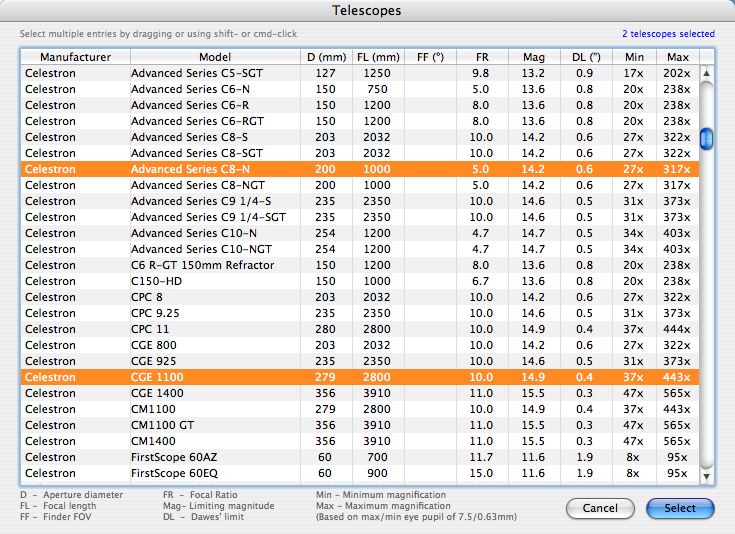Select the FirstScope 60EQ row
This screenshot has height=534, width=735.
tap(360, 473)
